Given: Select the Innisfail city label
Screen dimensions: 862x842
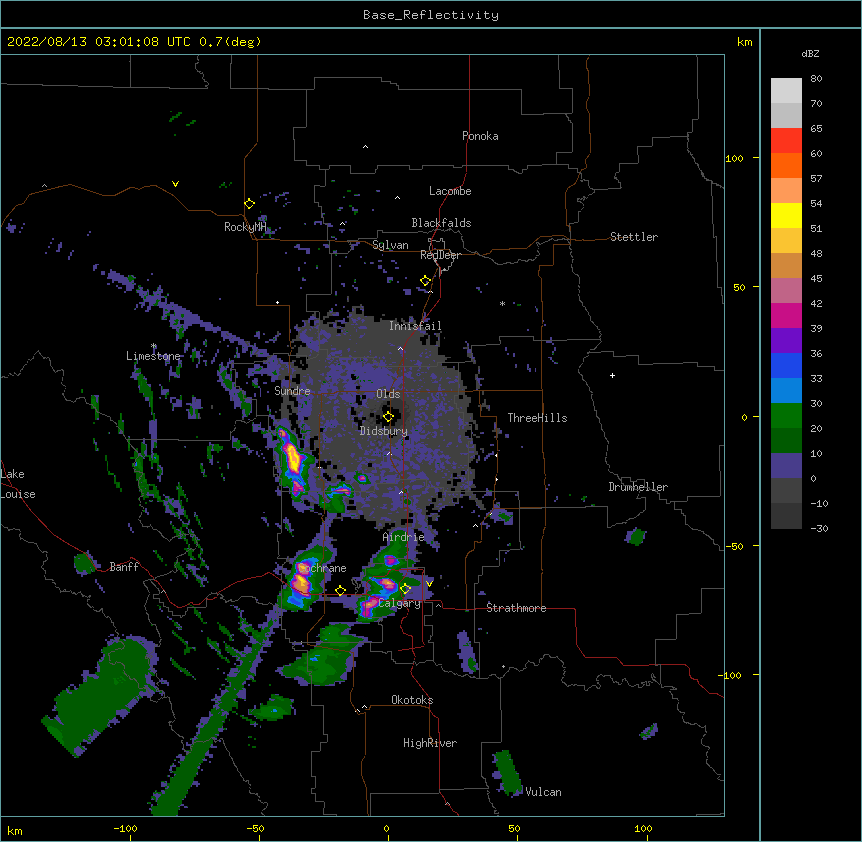Looking at the screenshot, I should pos(415,326).
